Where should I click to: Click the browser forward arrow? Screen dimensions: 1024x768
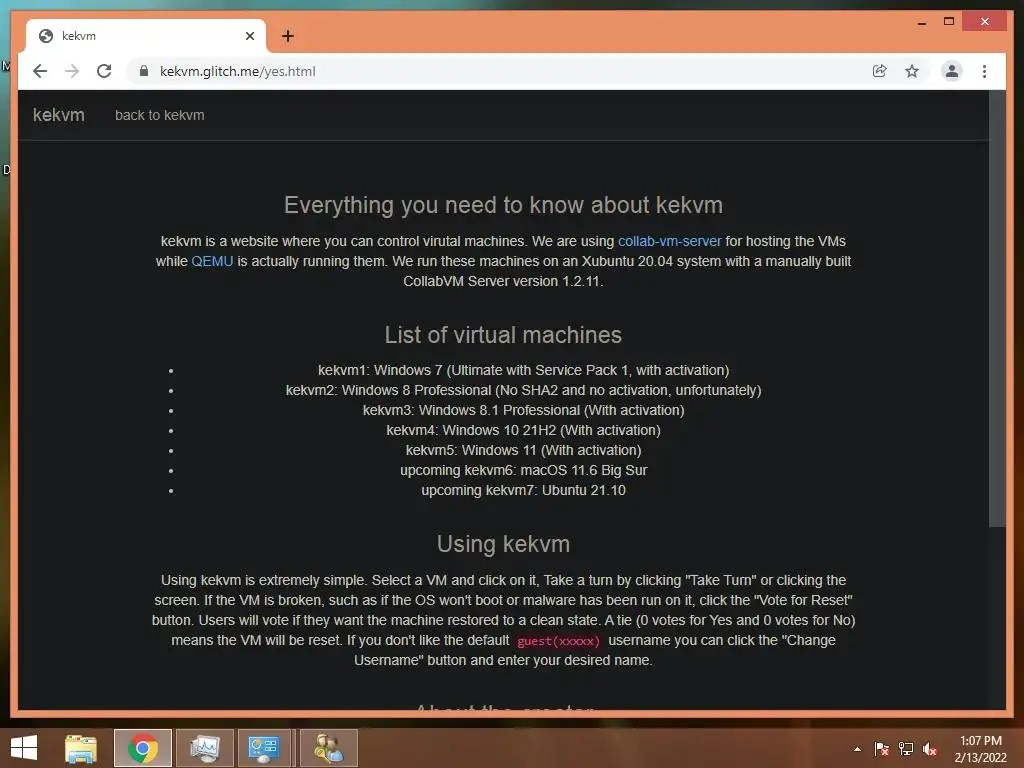72,71
